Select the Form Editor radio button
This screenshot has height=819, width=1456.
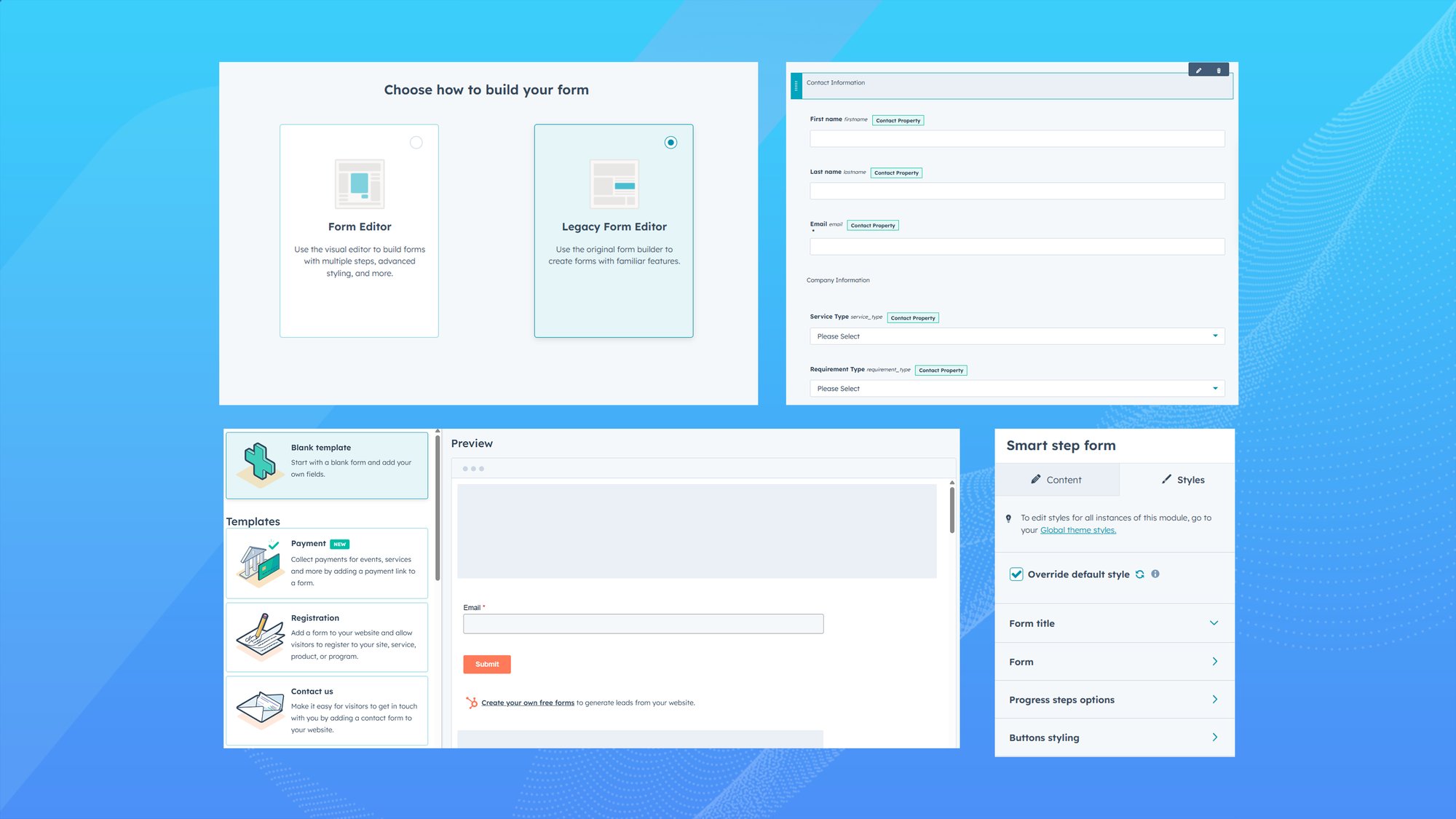coord(416,143)
